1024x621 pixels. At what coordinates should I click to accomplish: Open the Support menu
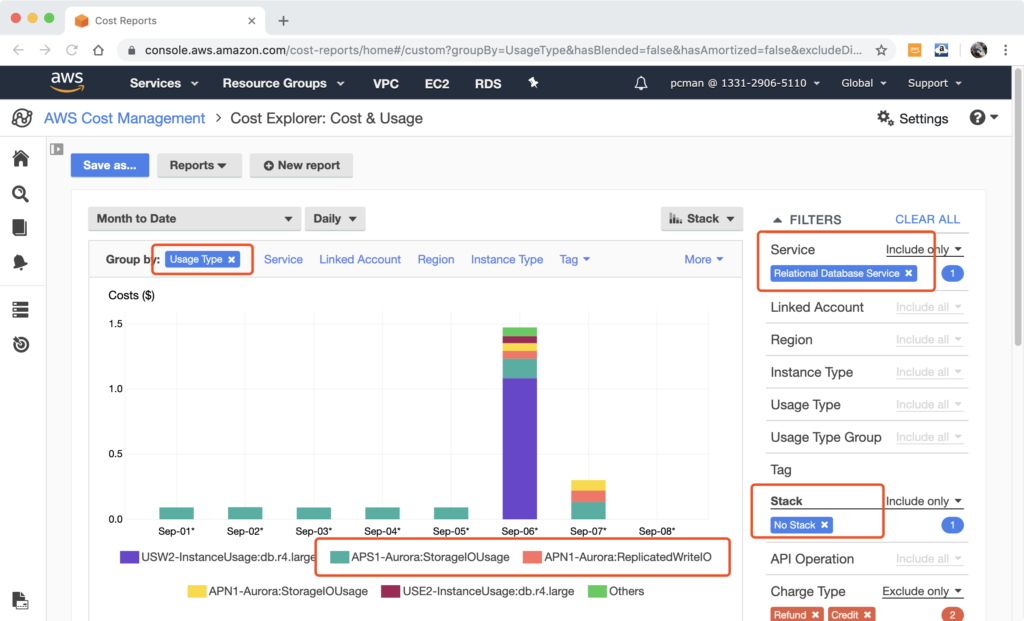tap(935, 83)
